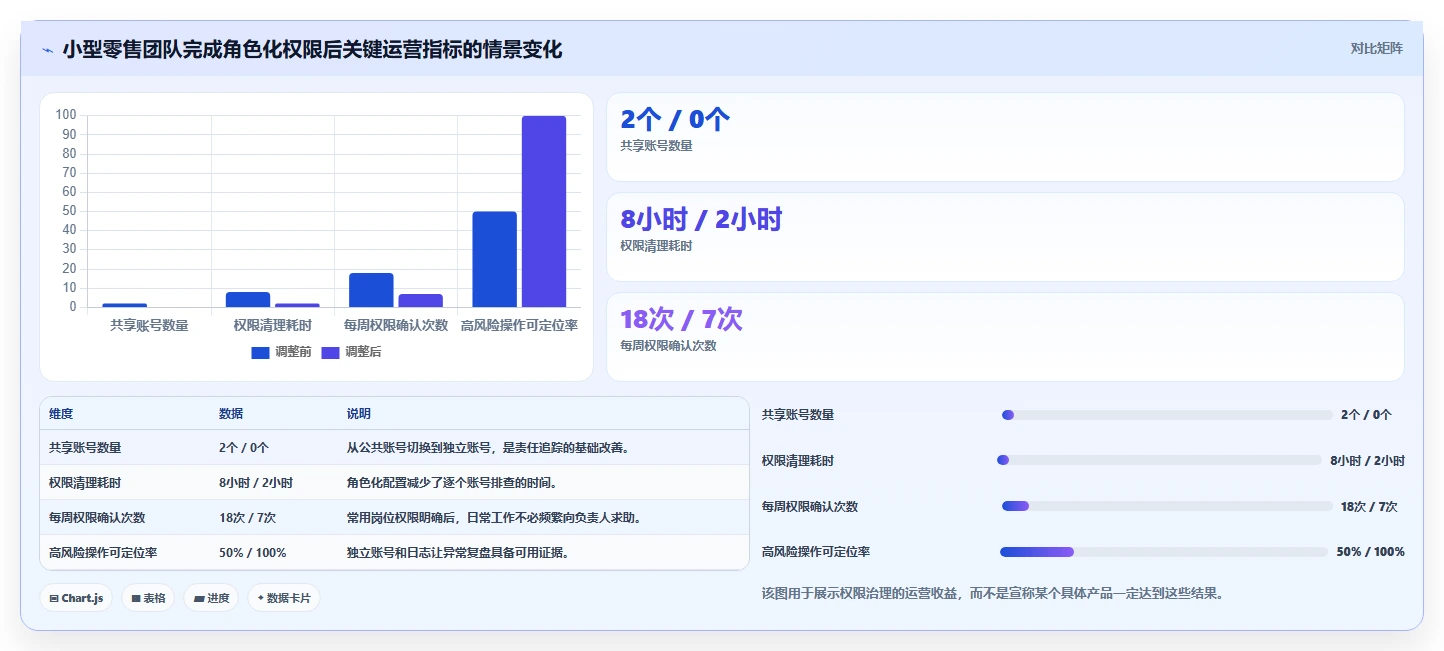Click table cell 共享账号数量
The image size is (1444, 651).
85,448
